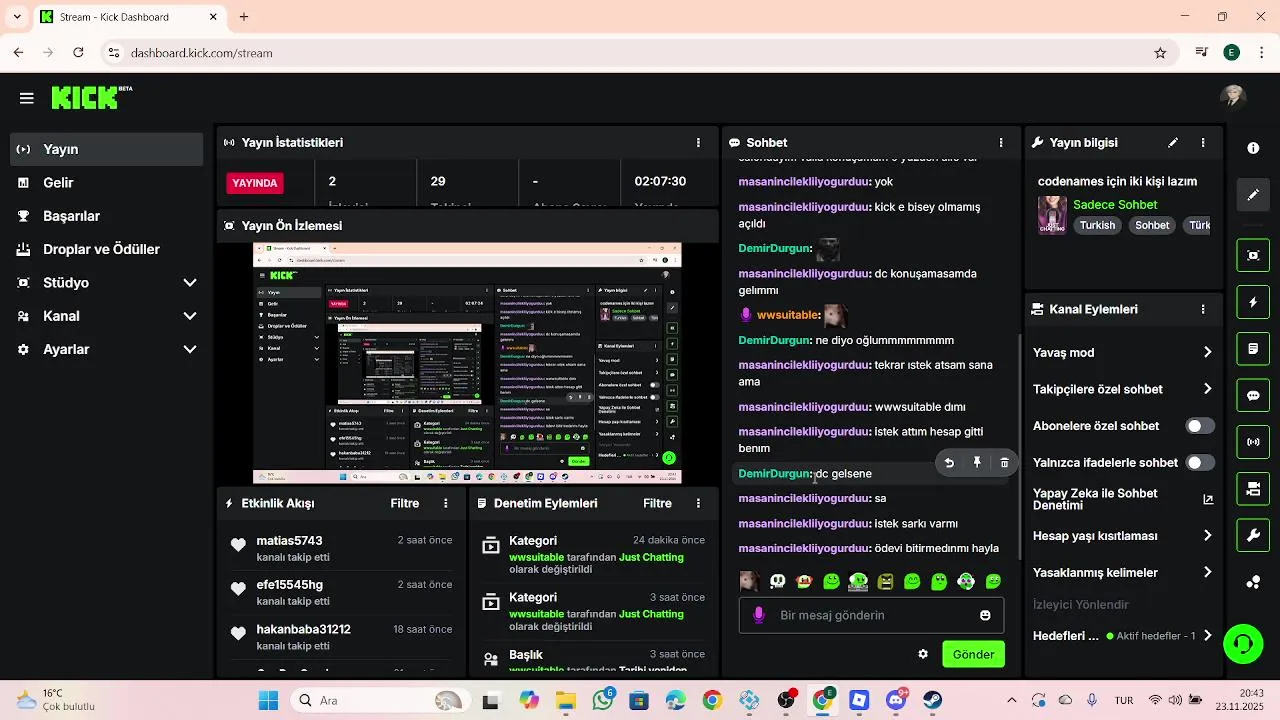This screenshot has height=720, width=1280.
Task: Click the green Gönder button
Action: coord(973,654)
